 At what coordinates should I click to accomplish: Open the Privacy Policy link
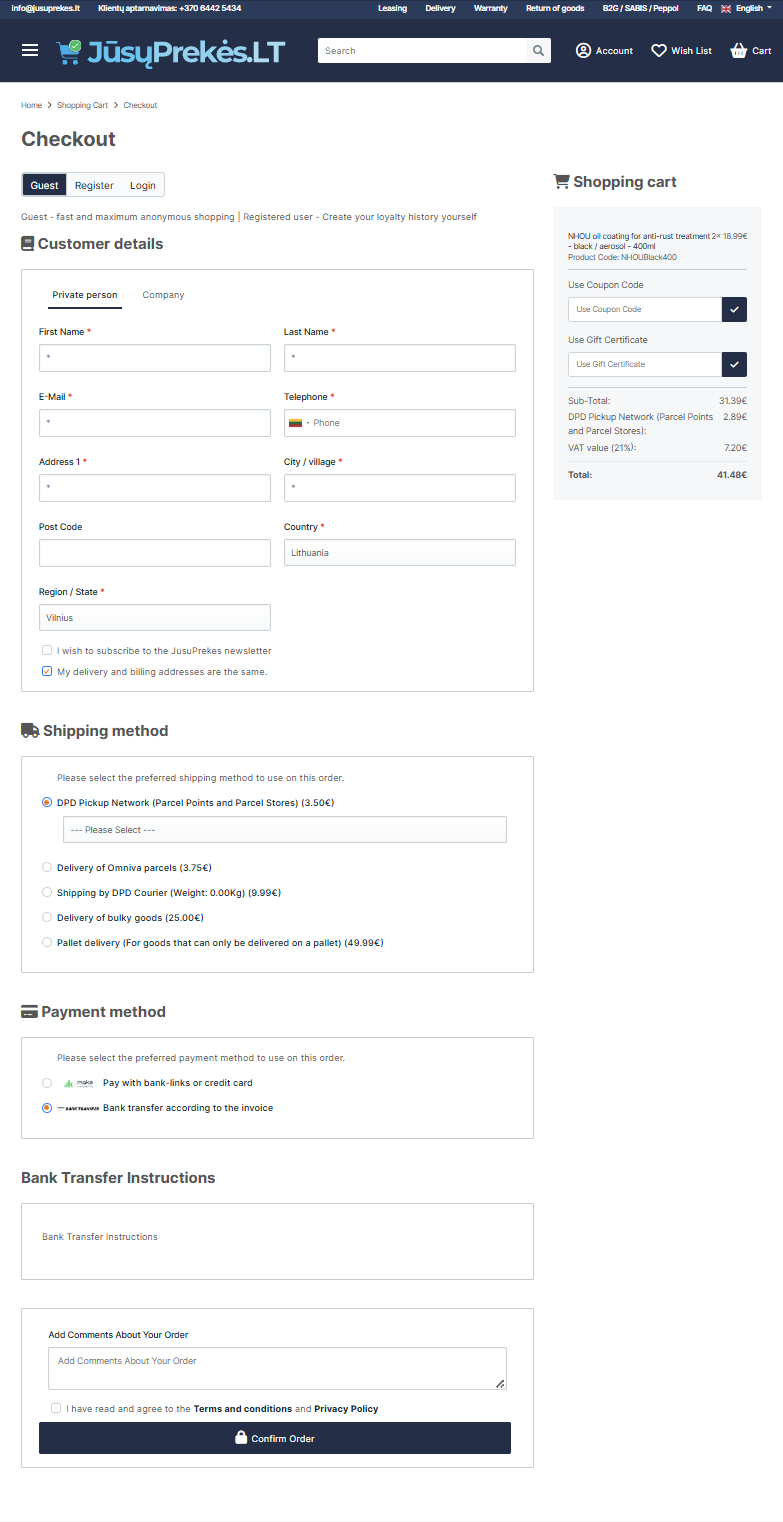coord(346,1409)
